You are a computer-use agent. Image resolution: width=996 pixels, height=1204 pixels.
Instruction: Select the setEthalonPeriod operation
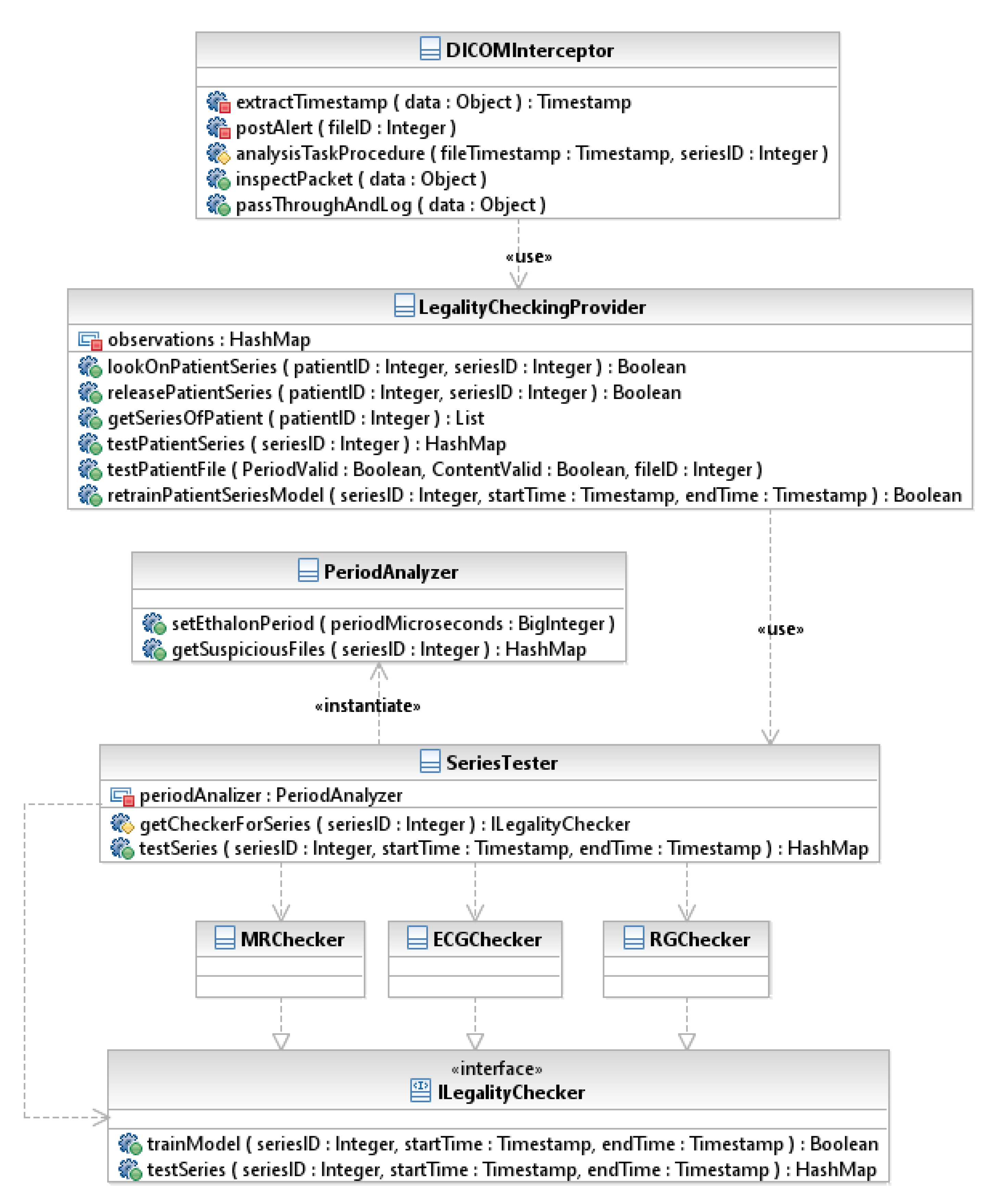(x=392, y=623)
